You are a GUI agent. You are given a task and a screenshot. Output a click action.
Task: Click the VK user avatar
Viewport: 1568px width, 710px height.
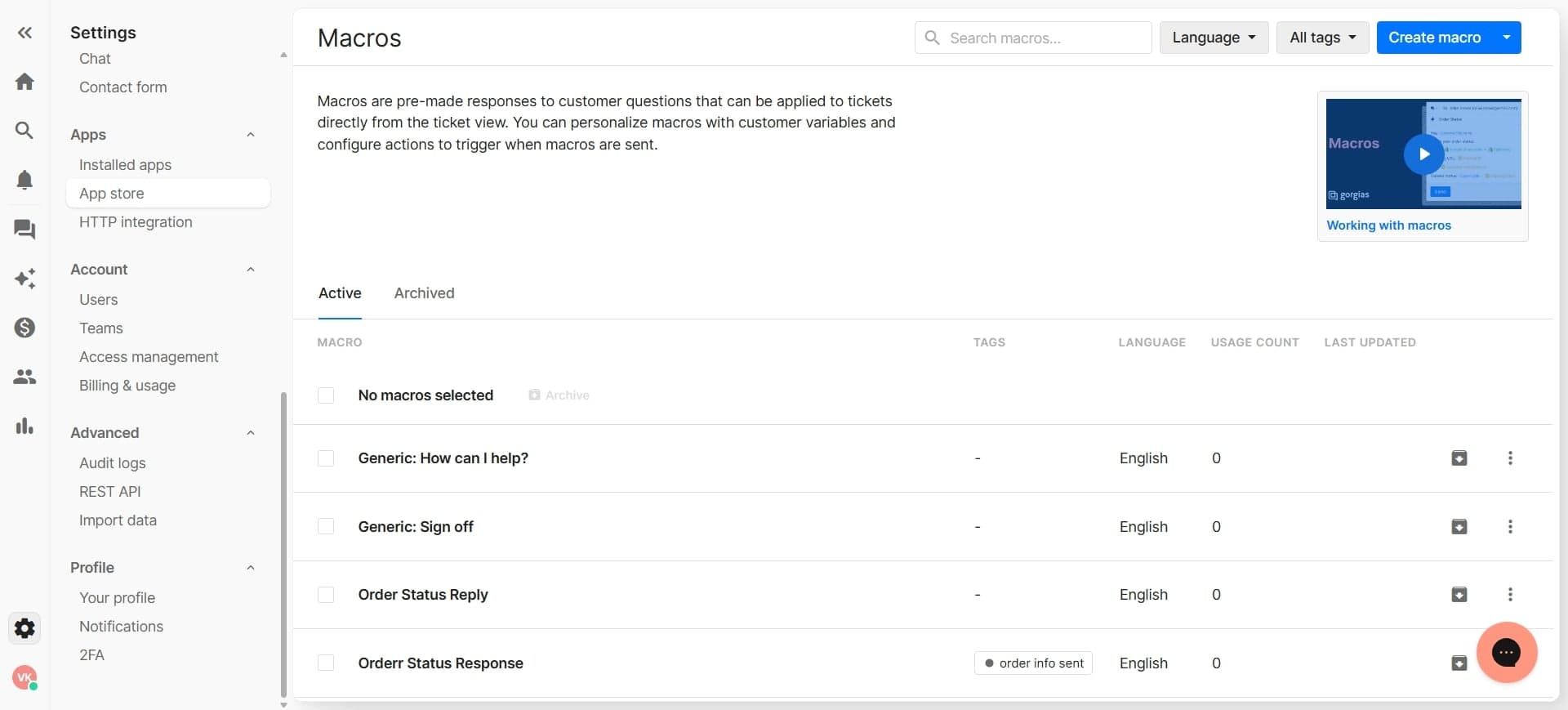[x=24, y=677]
